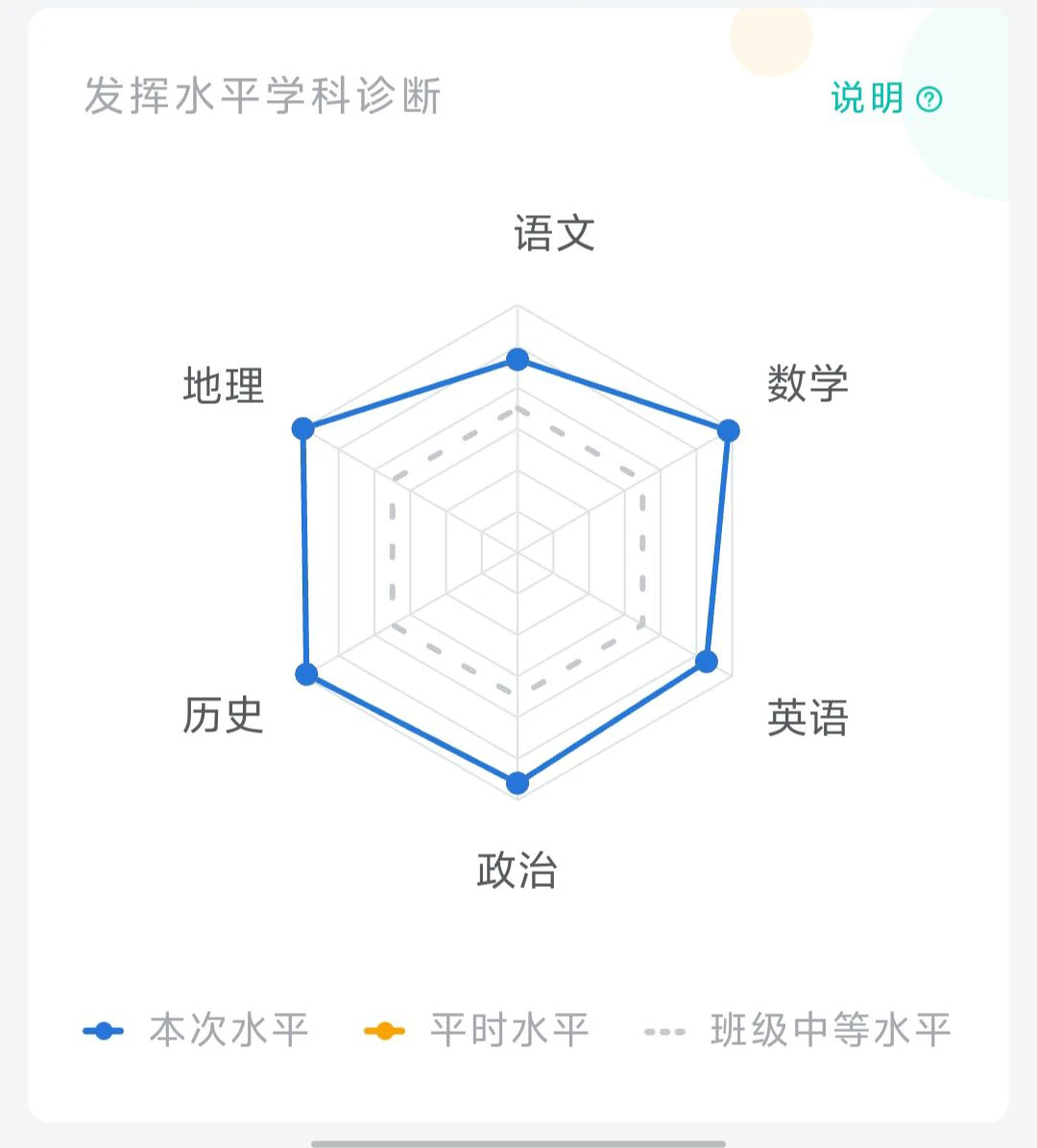Toggle the 平时水平 legend series
1037x1148 pixels.
[x=476, y=1030]
